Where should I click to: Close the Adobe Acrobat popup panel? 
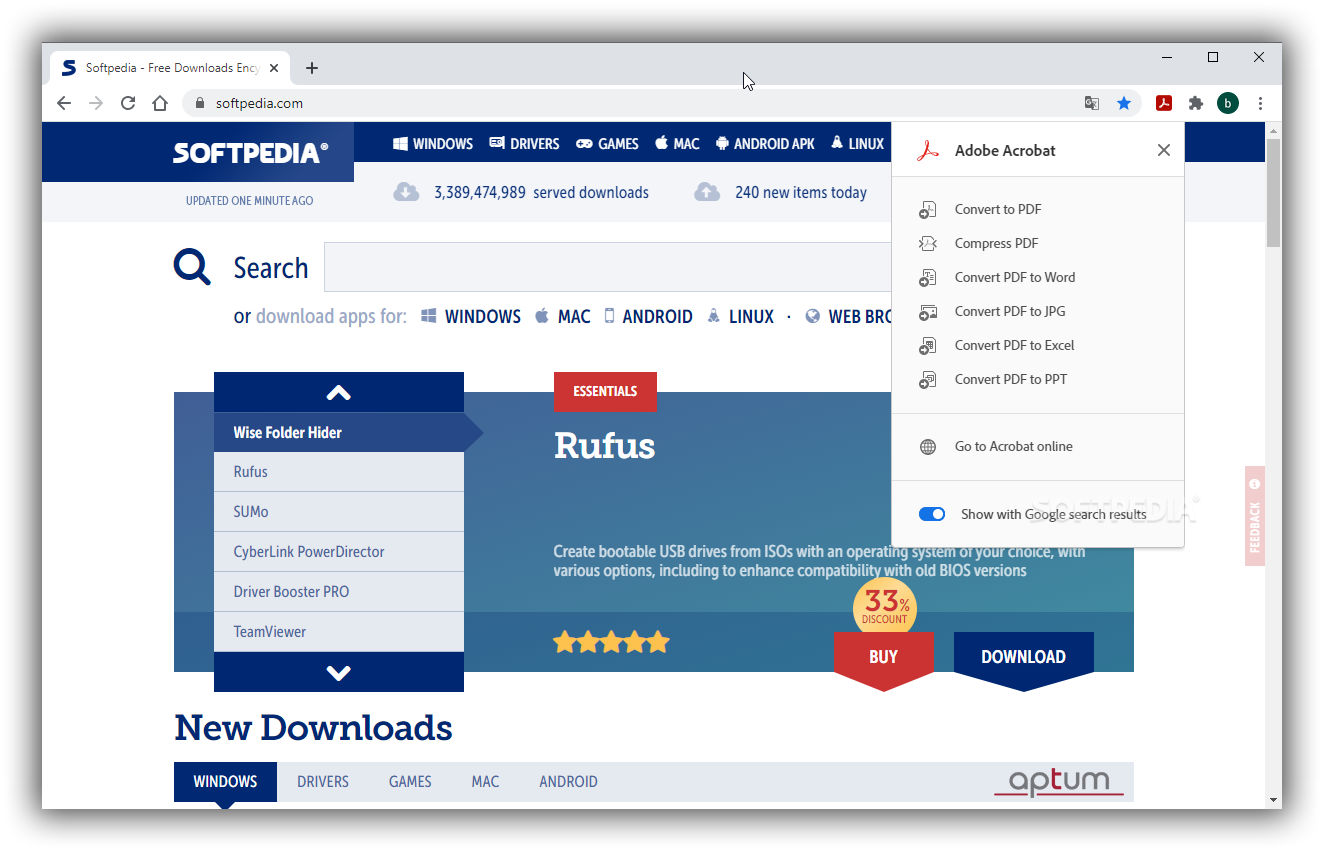pos(1164,150)
